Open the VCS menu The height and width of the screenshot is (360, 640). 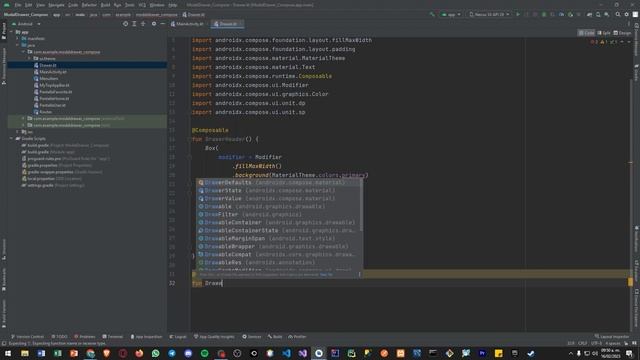pos(142,5)
